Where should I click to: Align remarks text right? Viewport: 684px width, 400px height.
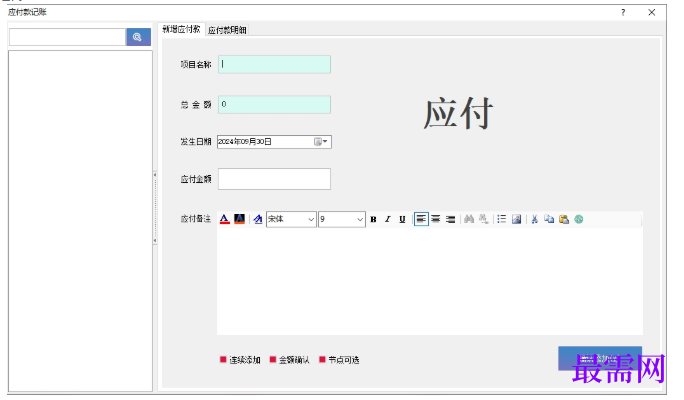(451, 219)
